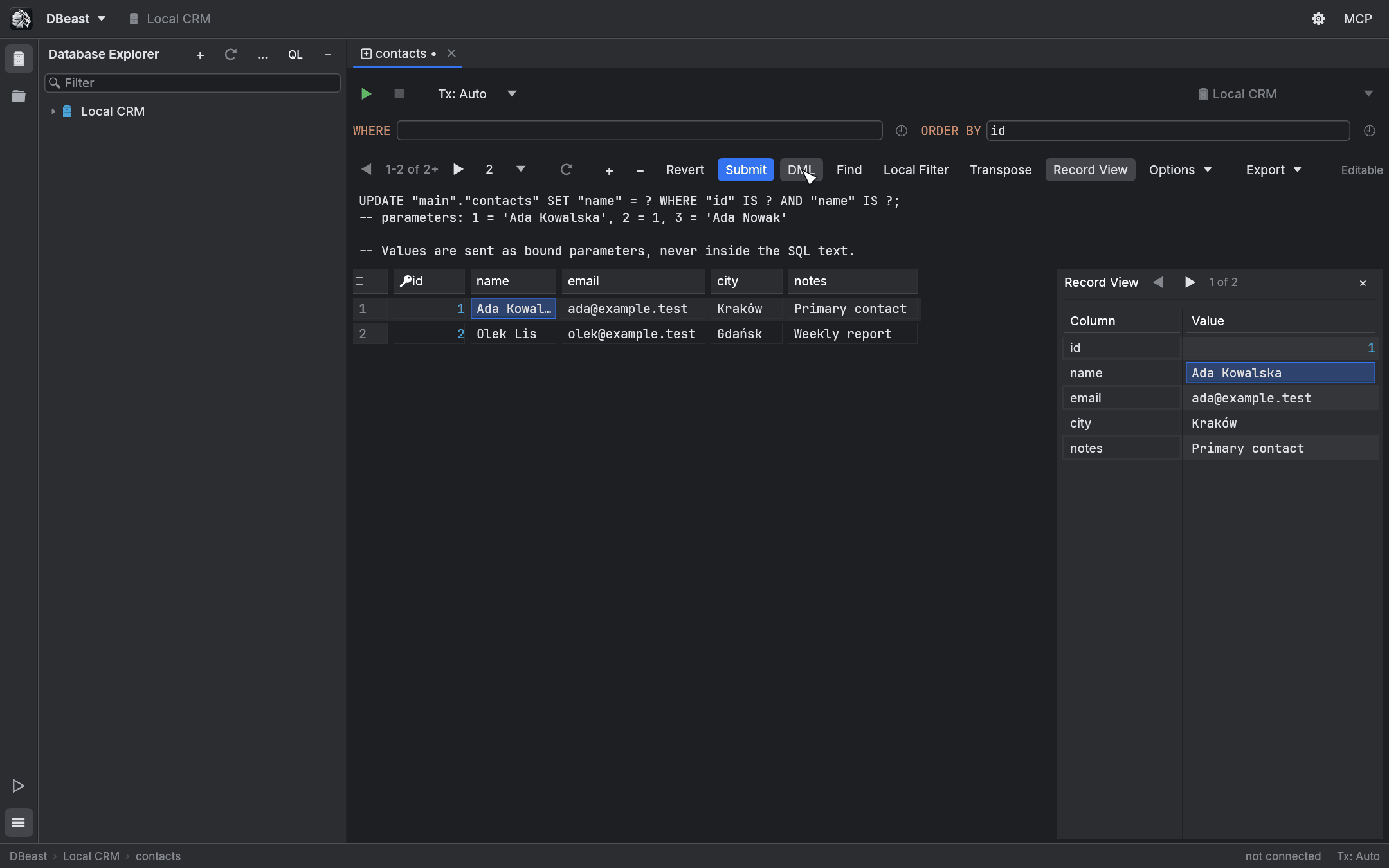Toggle the Record View button

1090,170
